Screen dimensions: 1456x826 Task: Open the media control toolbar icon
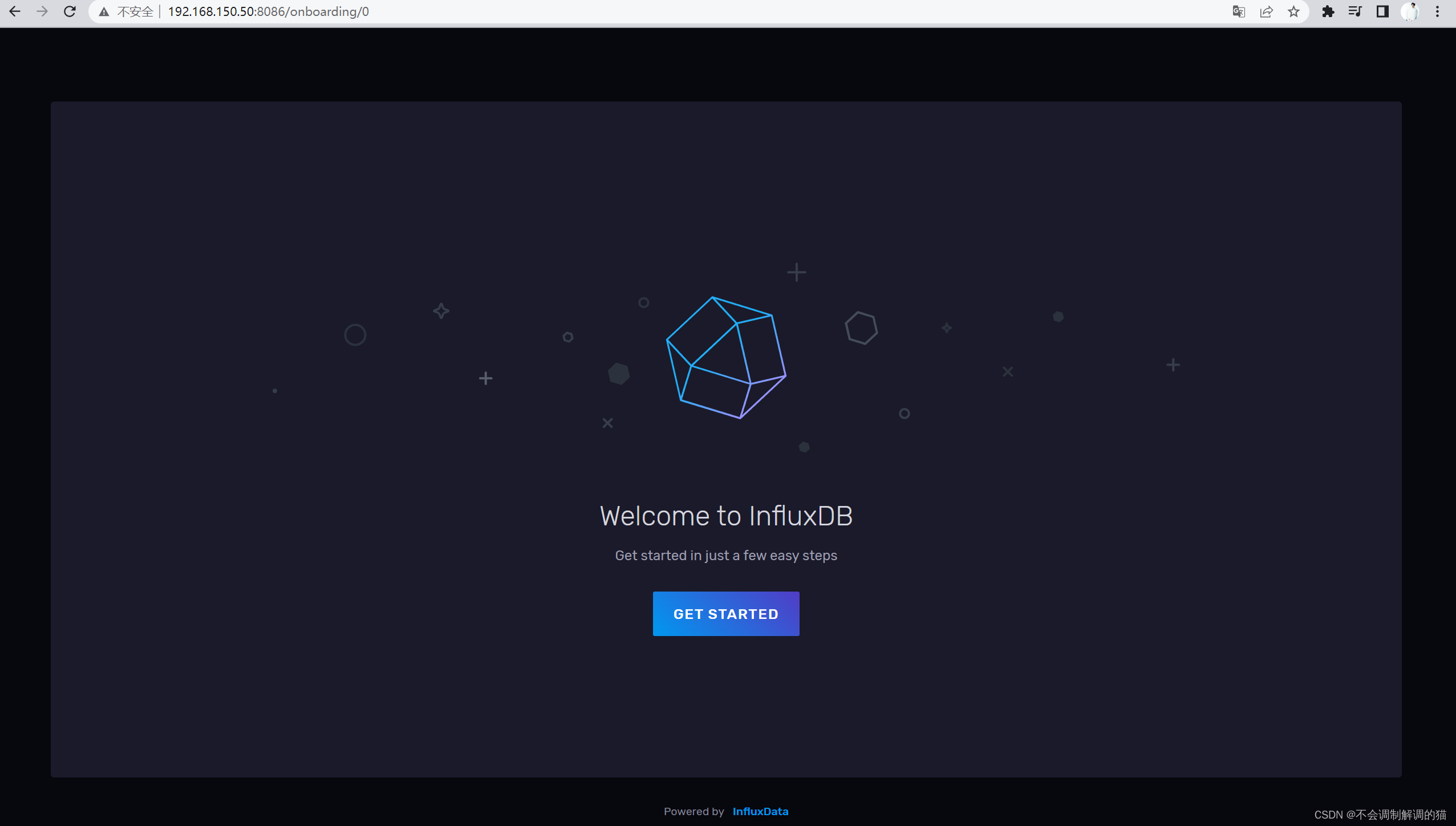tap(1355, 11)
